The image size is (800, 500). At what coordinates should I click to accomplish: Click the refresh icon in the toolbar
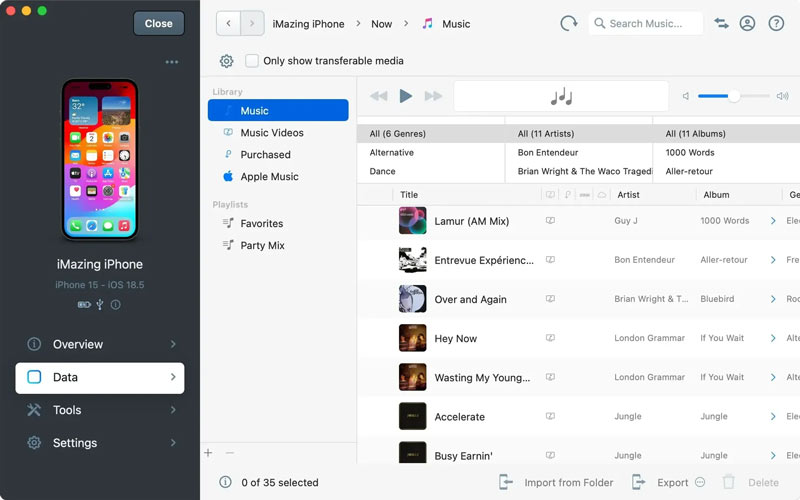(x=568, y=23)
